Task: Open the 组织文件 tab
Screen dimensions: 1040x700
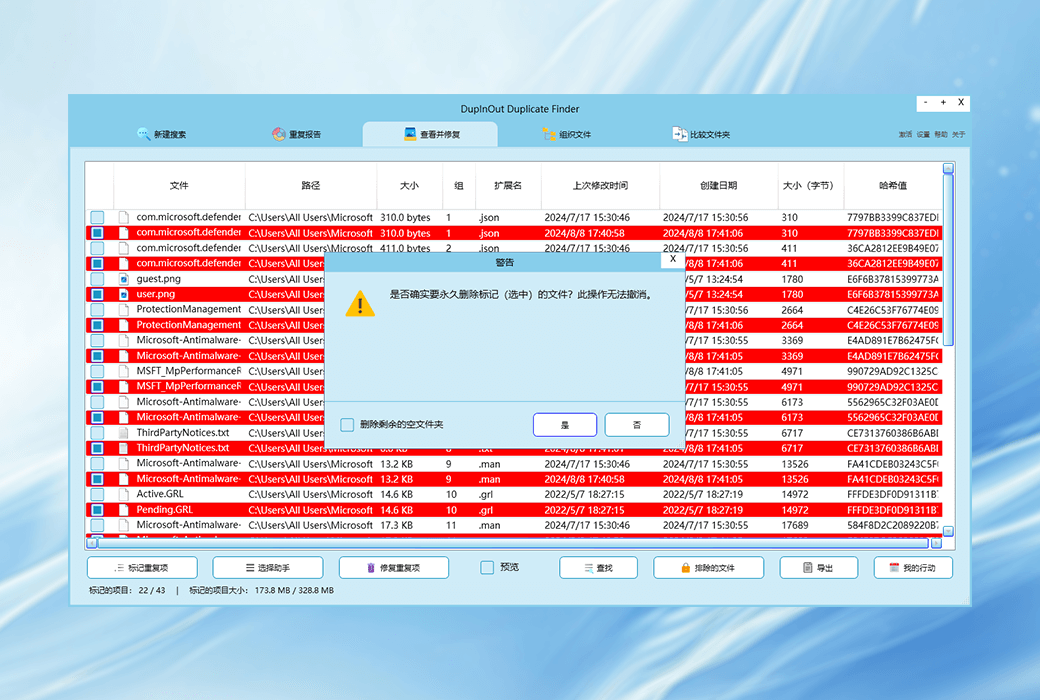Action: (566, 134)
